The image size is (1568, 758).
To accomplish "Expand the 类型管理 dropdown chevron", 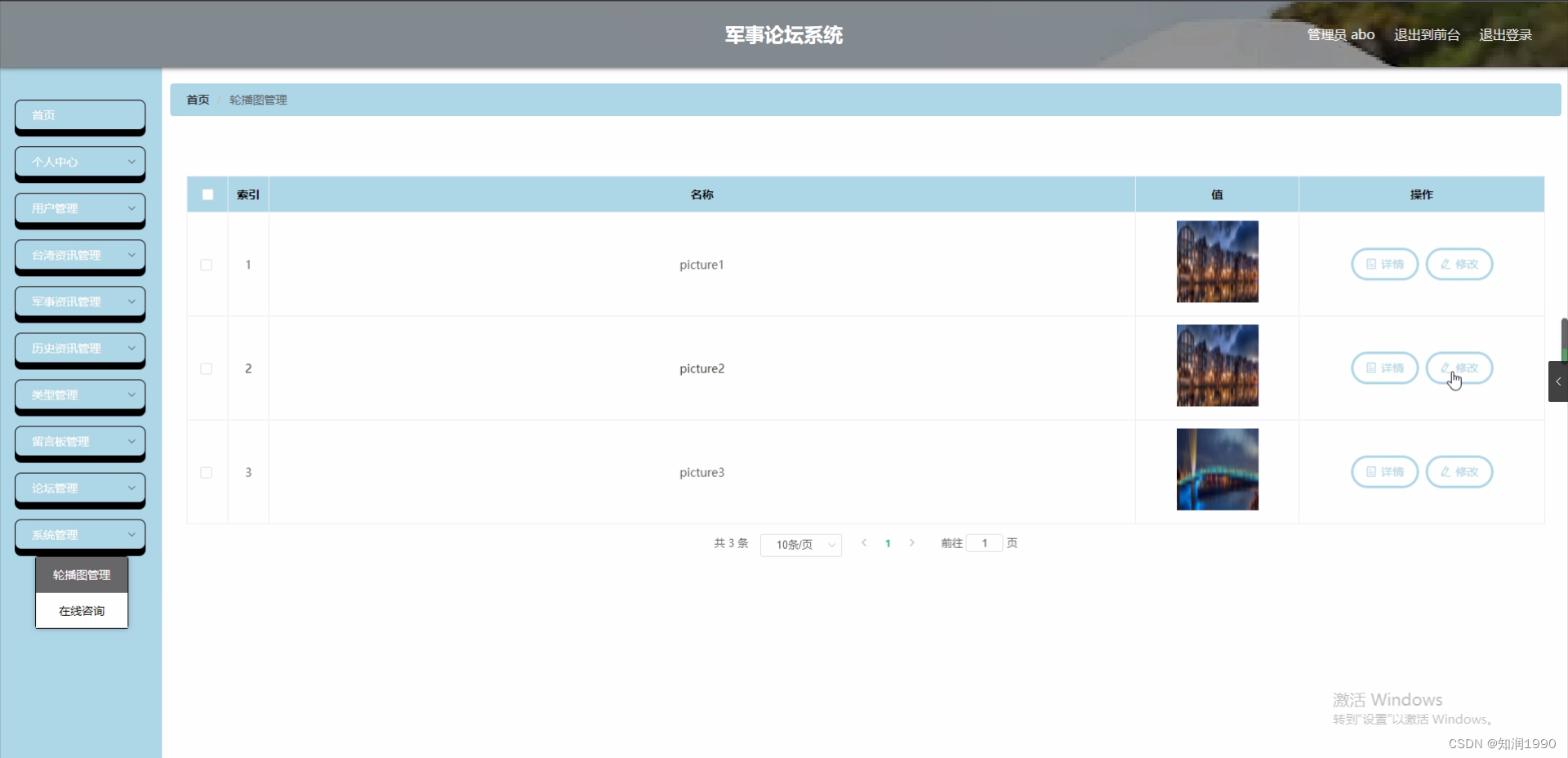I will 131,395.
